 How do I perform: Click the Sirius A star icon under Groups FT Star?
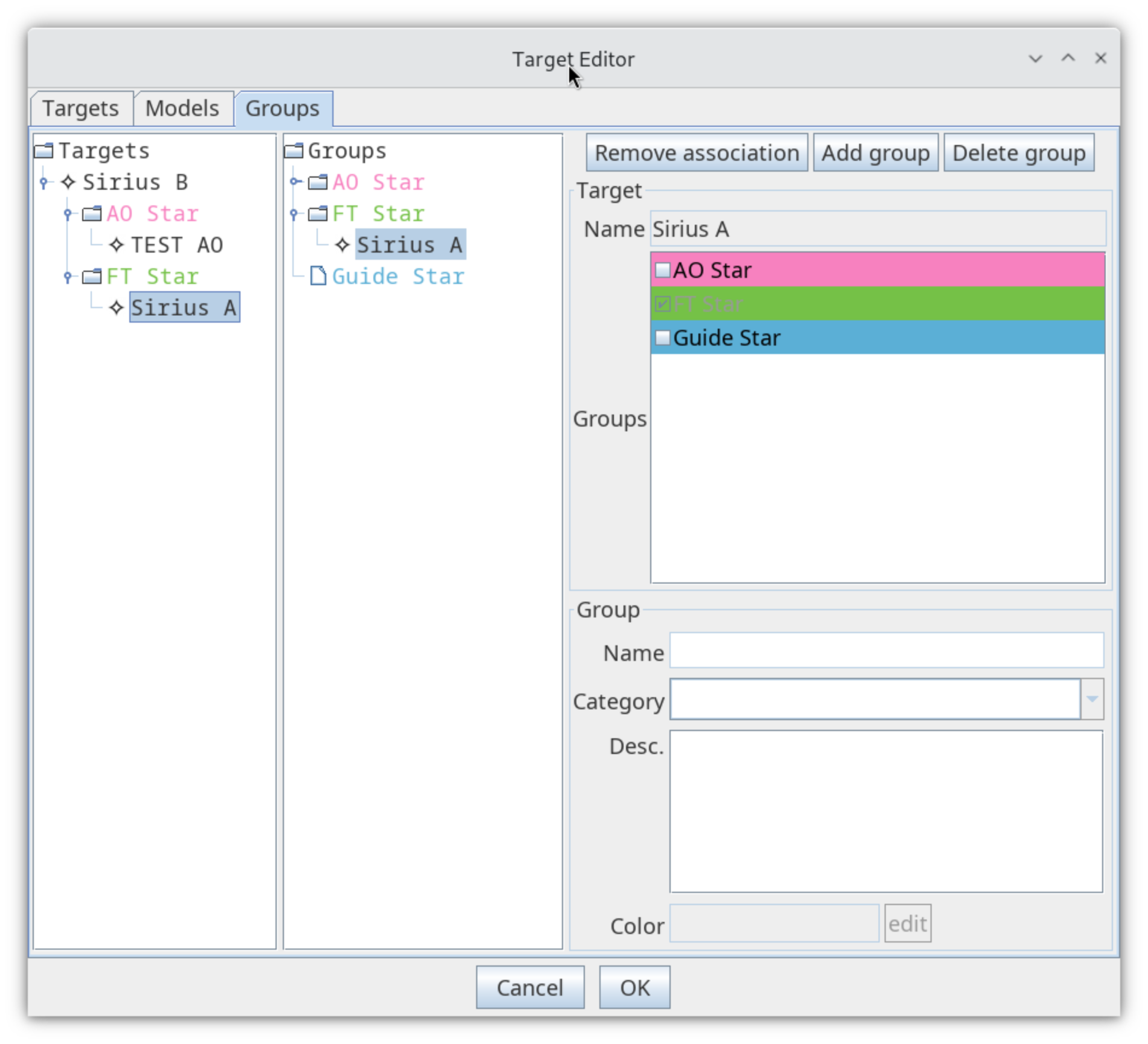(x=343, y=245)
